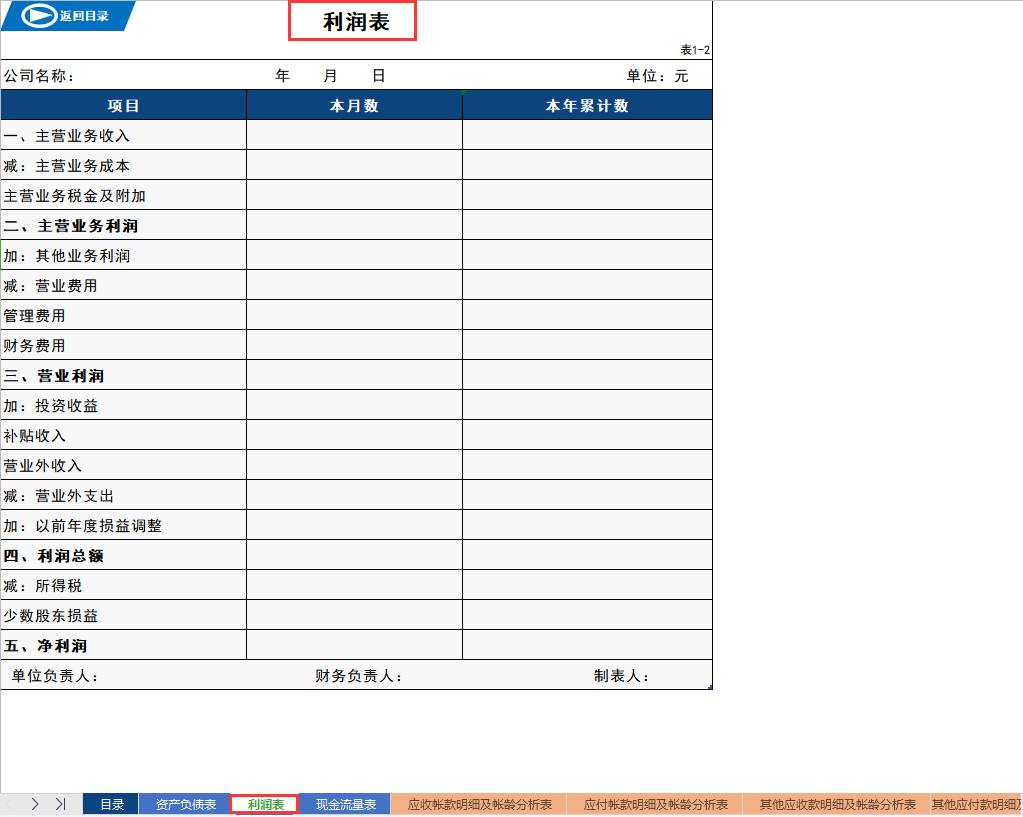The height and width of the screenshot is (817, 1023).
Task: Click the active 利润表 sheet tab
Action: pyautogui.click(x=264, y=803)
